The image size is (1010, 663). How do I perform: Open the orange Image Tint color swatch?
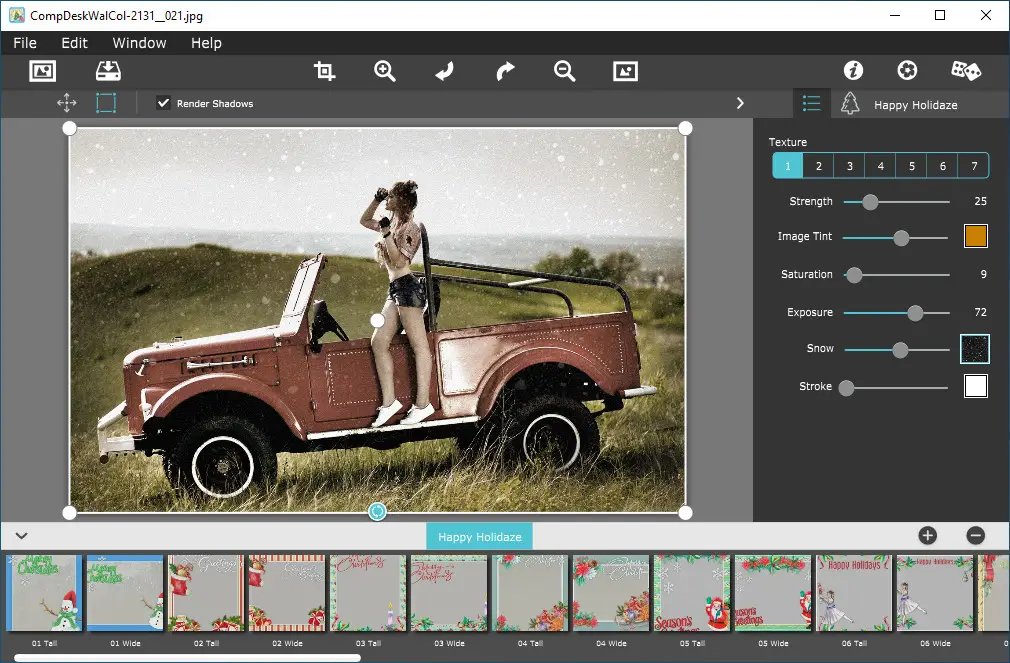[975, 237]
